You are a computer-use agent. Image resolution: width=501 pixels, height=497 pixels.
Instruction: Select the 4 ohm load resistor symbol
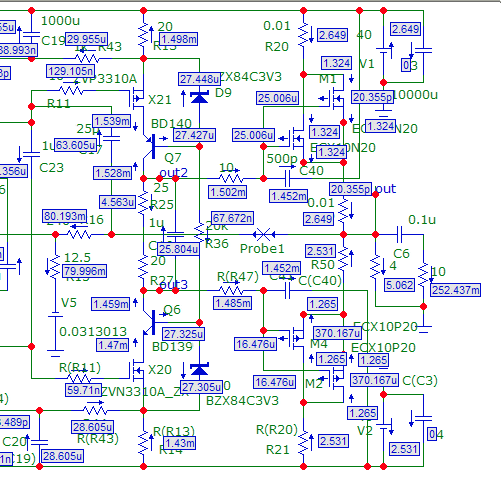click(x=375, y=267)
